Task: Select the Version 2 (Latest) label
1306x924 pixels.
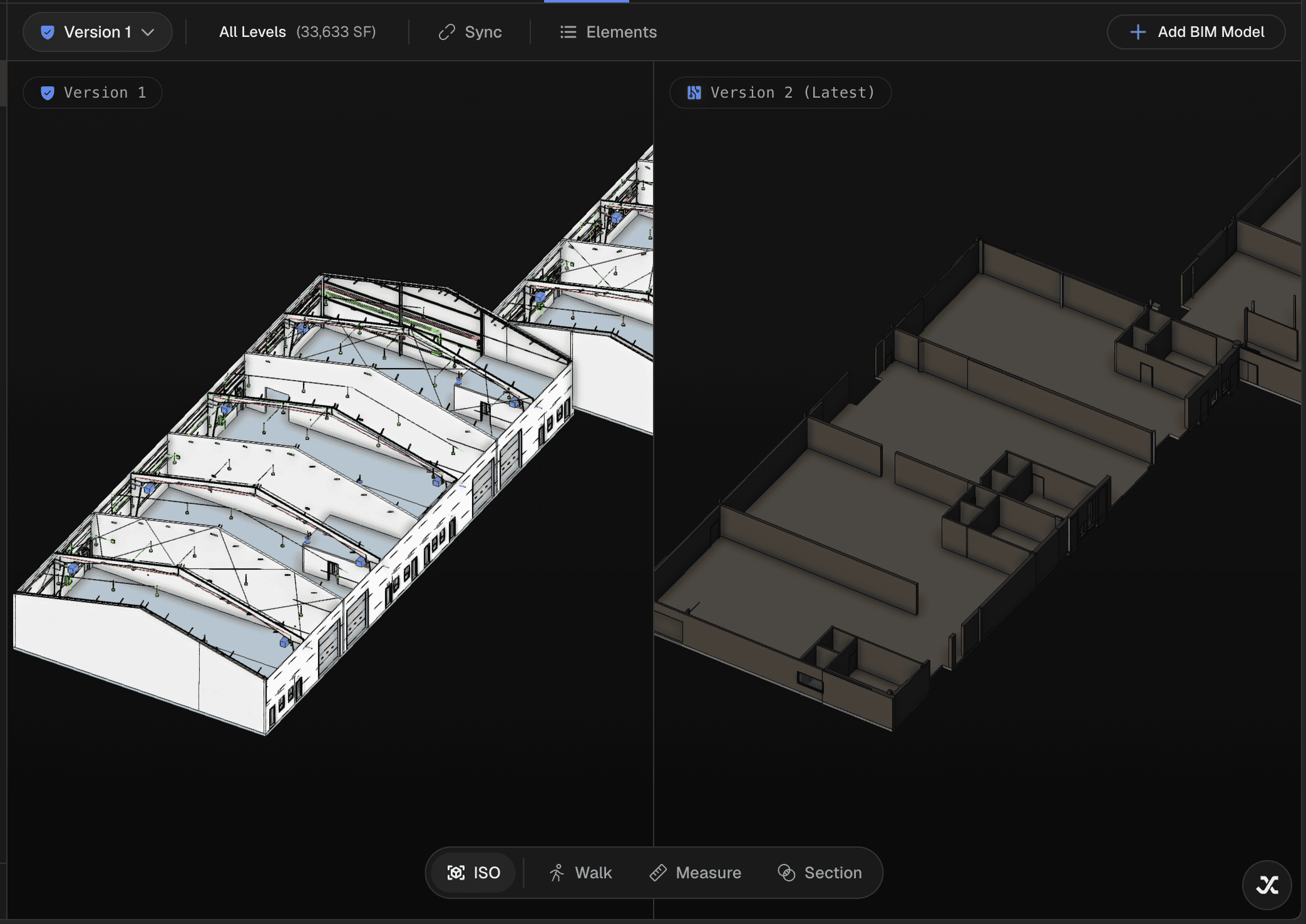Action: coord(792,93)
